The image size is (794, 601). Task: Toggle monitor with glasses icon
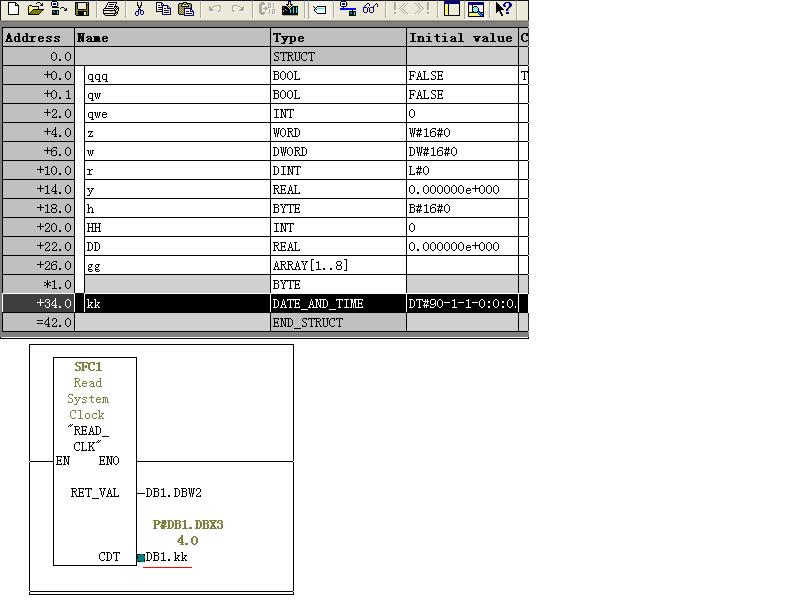click(x=370, y=9)
